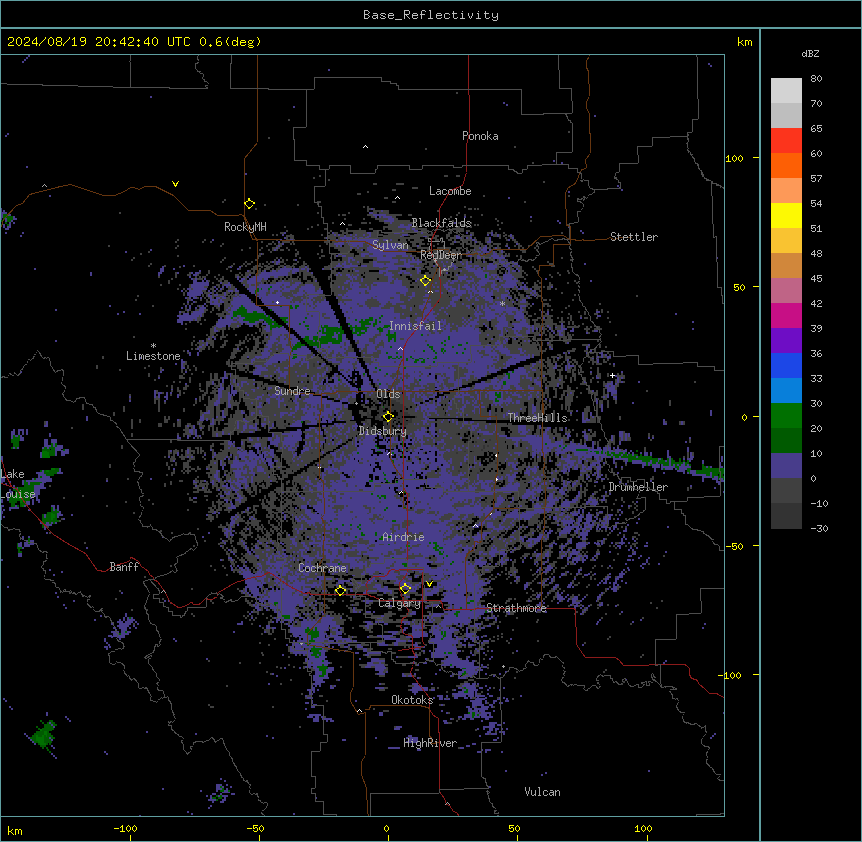
Task: Select the violet 39-36 dBZ legend swatch
Action: 786,341
